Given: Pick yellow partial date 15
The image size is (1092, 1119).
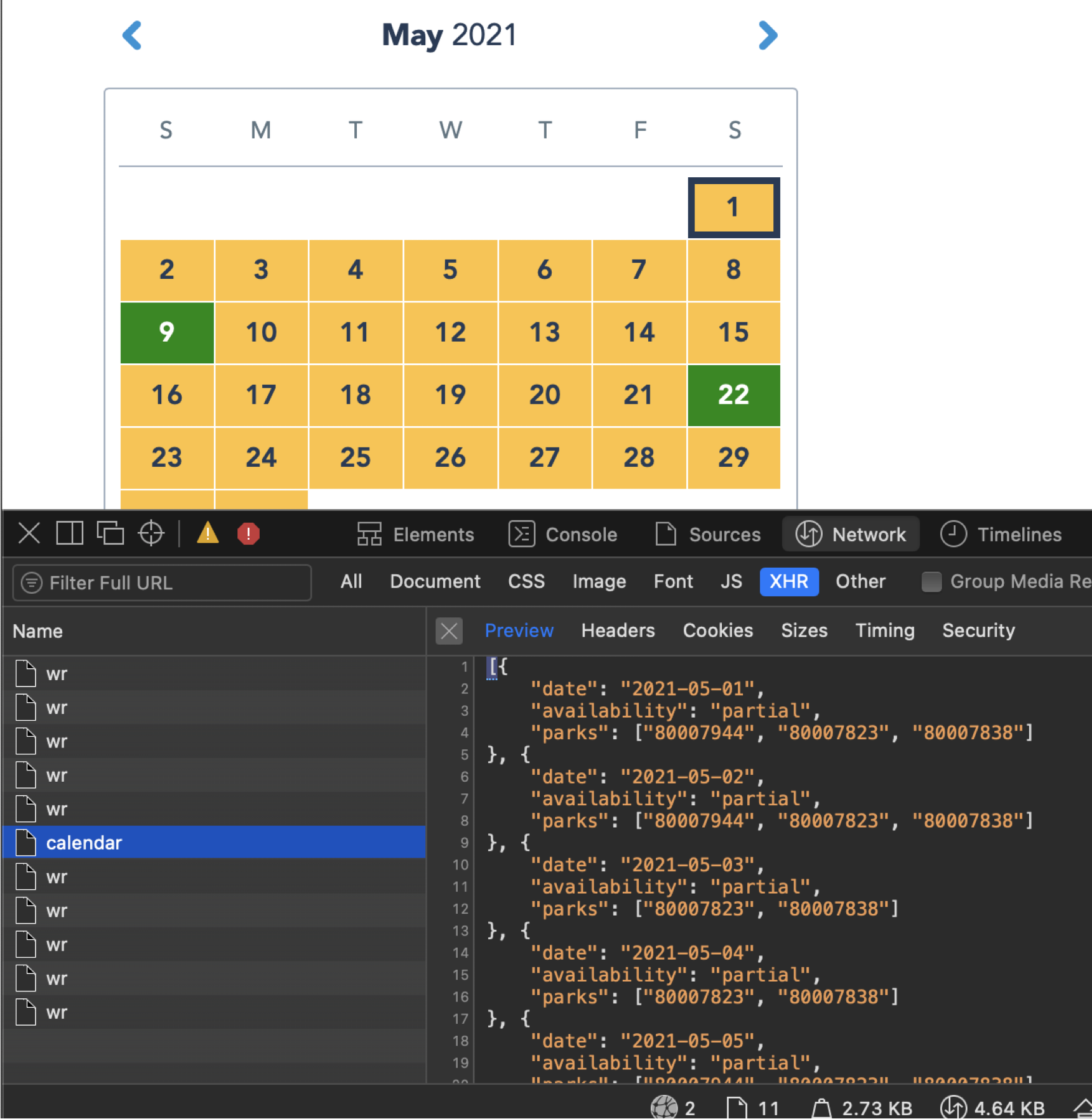Looking at the screenshot, I should (x=733, y=333).
